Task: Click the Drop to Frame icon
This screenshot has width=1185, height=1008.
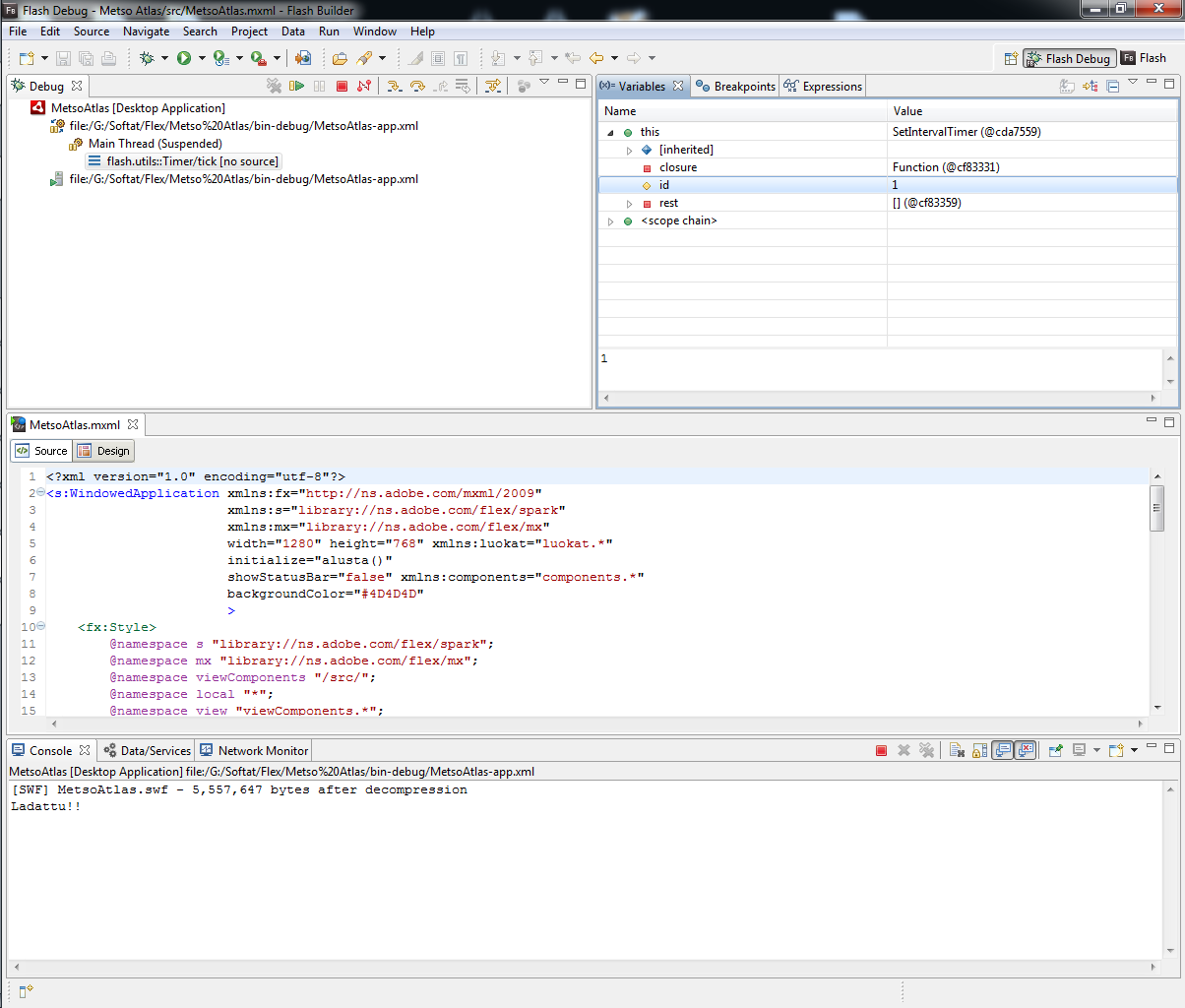Action: (463, 86)
